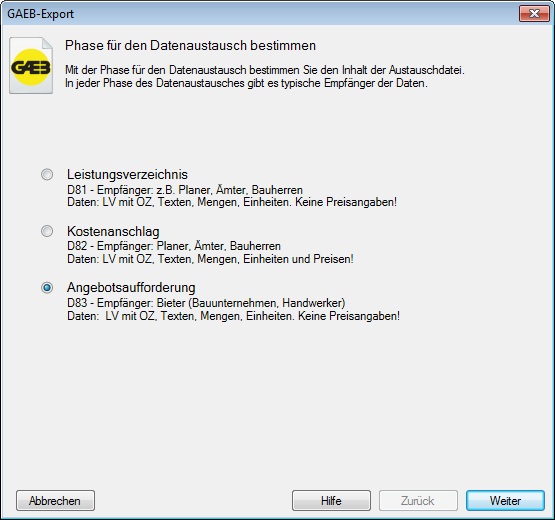The height and width of the screenshot is (520, 555).
Task: Select the Angebotsaufforderung radio button
Action: (47, 287)
